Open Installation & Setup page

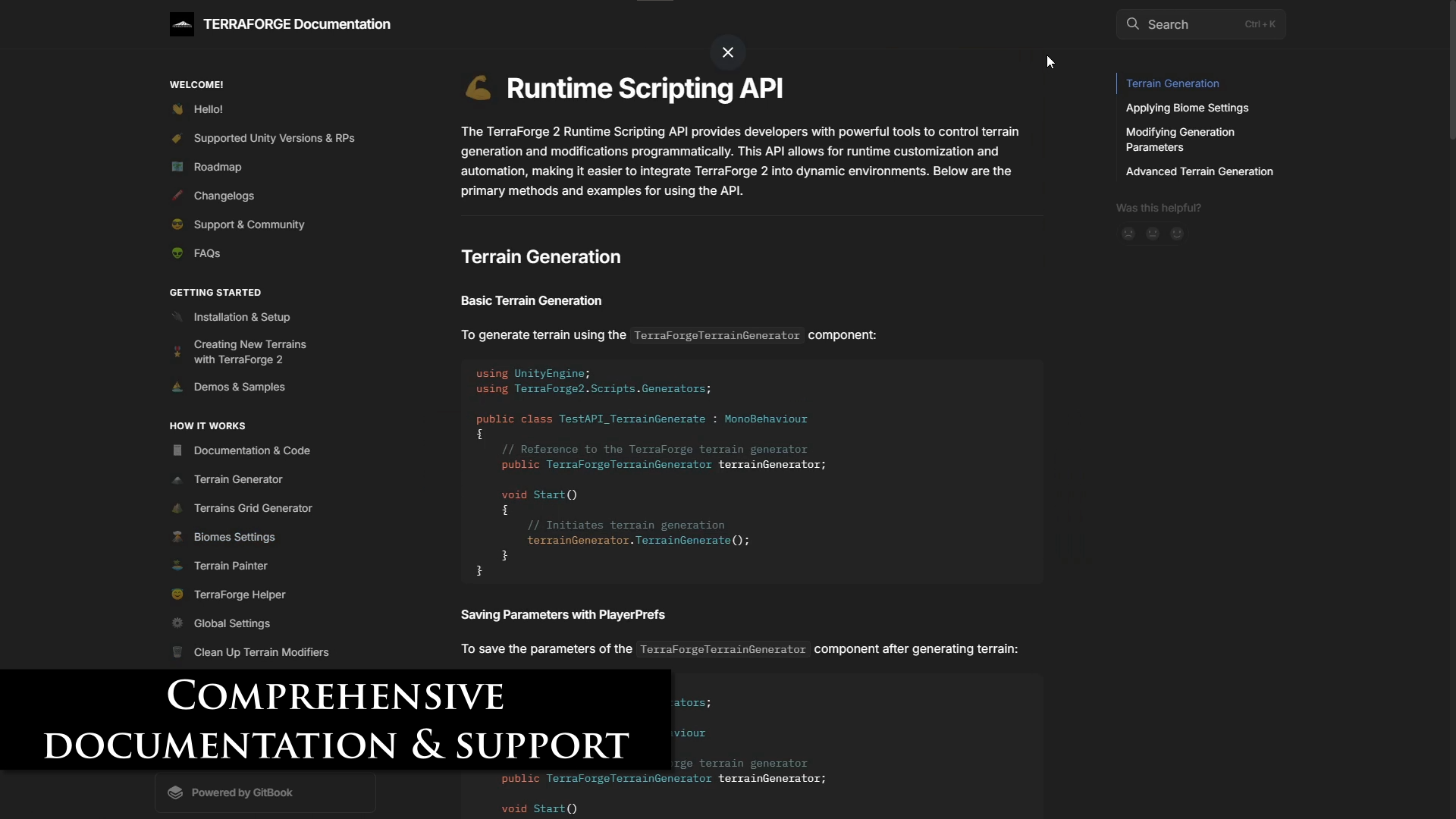(241, 317)
